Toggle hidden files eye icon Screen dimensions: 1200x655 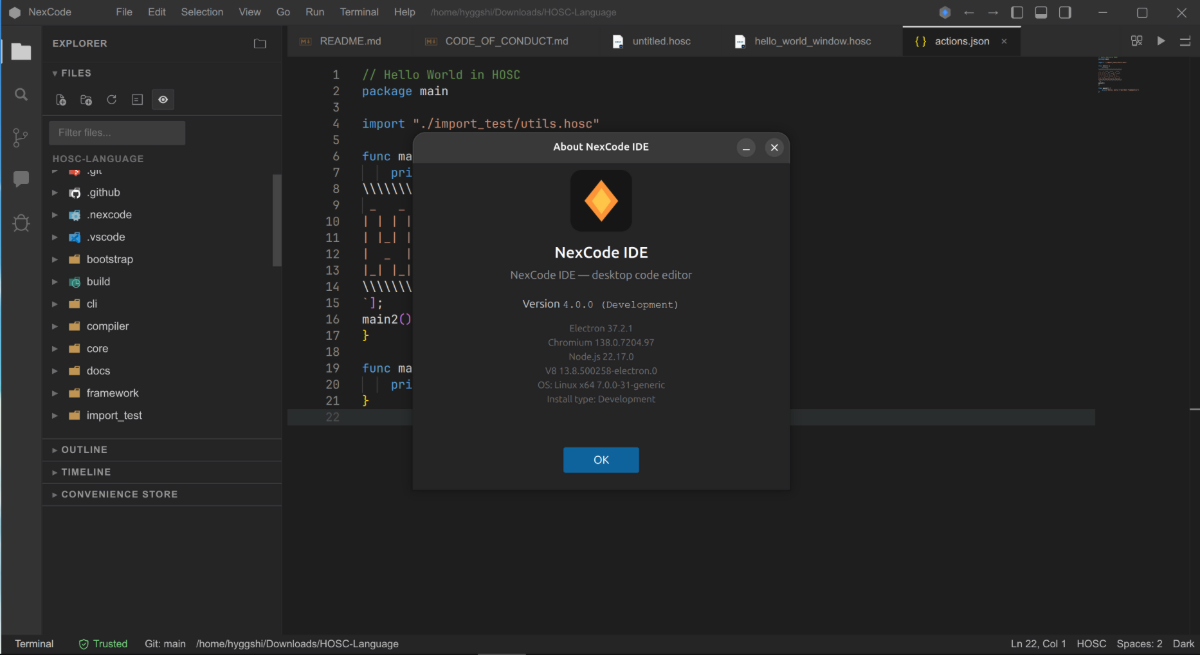coord(163,100)
